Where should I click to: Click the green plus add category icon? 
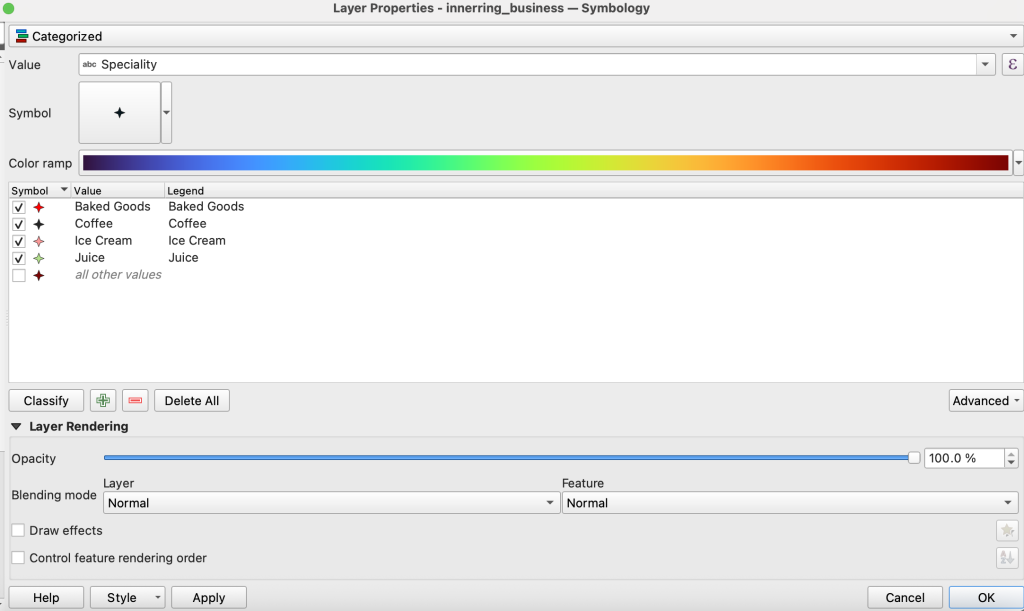(x=101, y=401)
